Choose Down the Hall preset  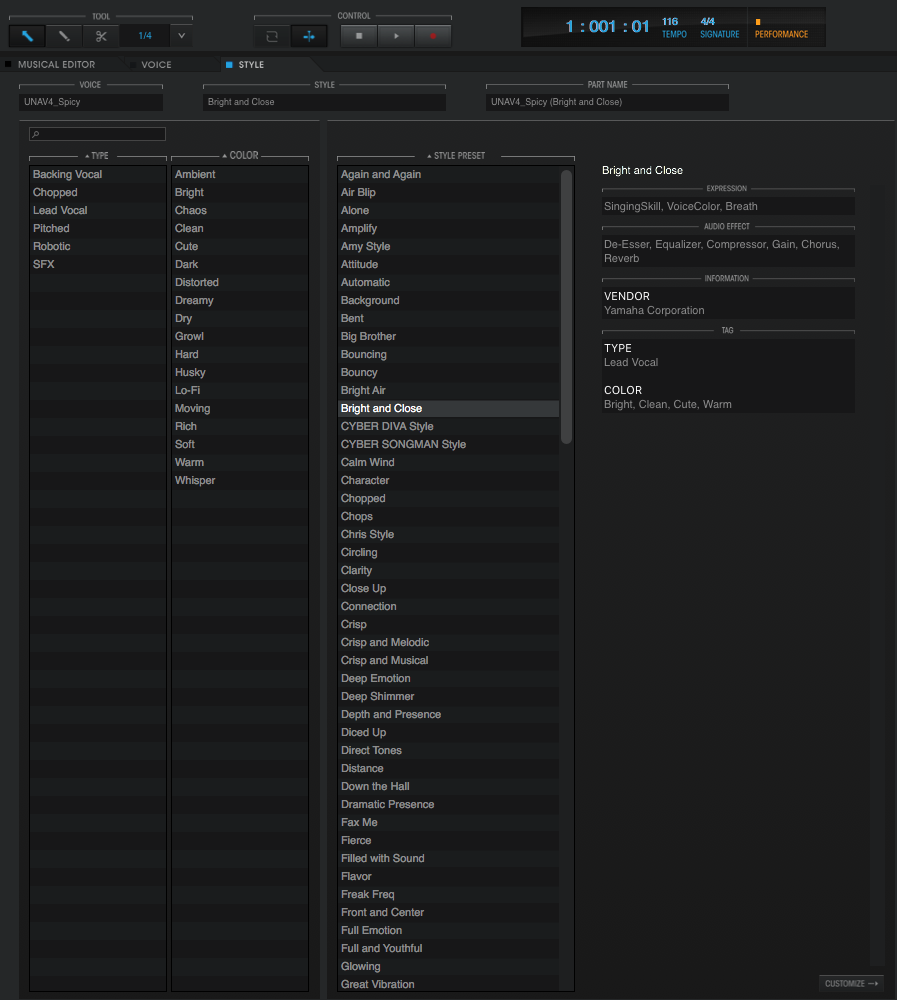click(x=448, y=786)
